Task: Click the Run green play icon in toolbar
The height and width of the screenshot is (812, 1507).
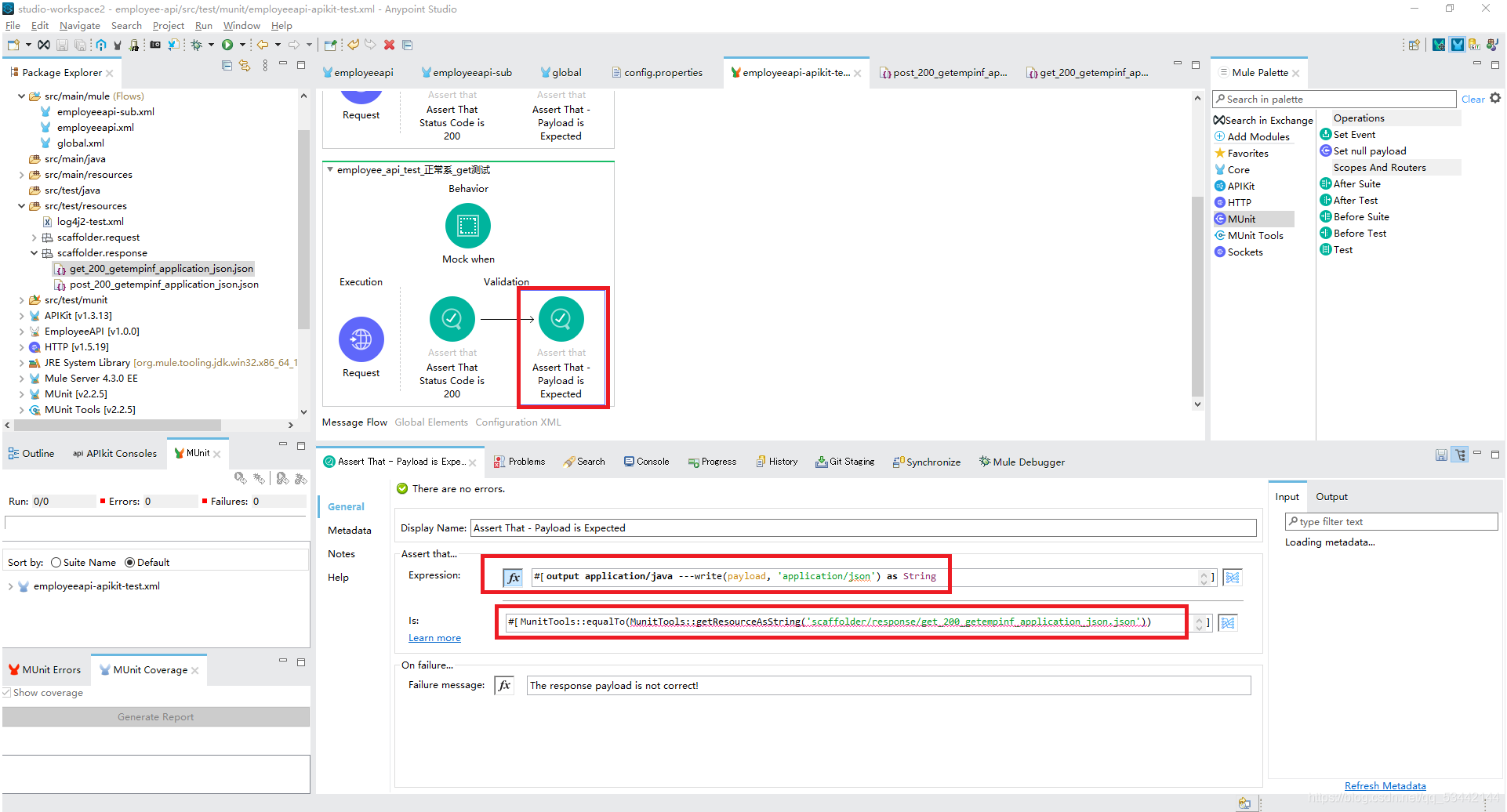Action: (227, 45)
